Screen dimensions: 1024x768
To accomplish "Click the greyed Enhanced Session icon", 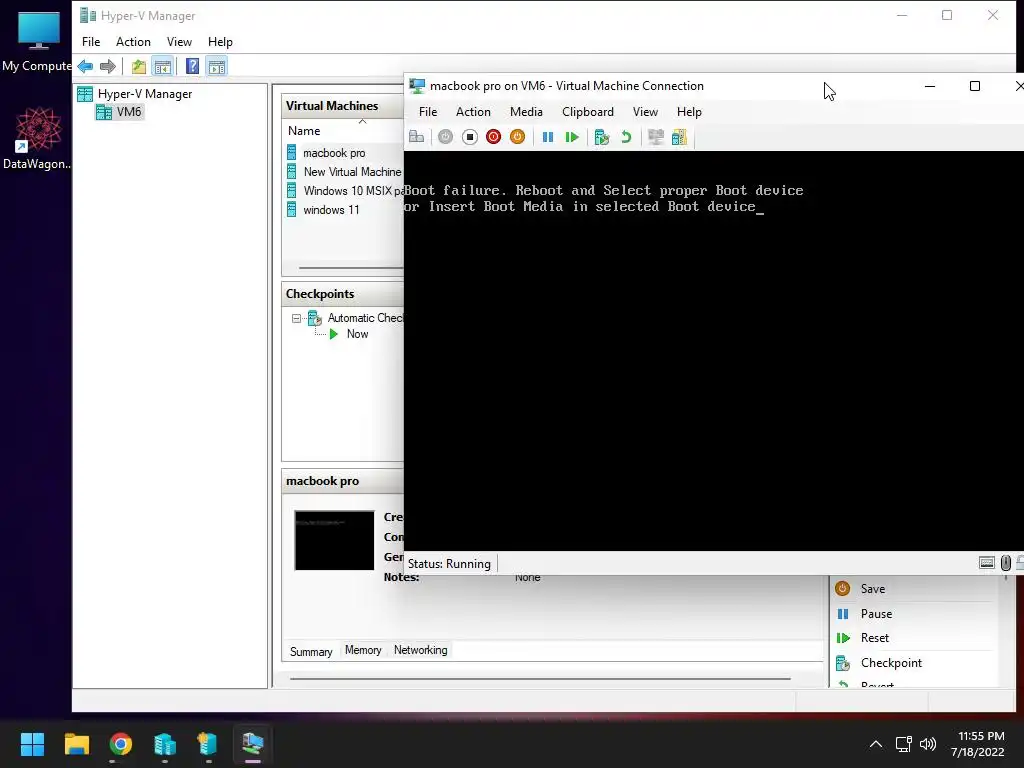I will [656, 137].
